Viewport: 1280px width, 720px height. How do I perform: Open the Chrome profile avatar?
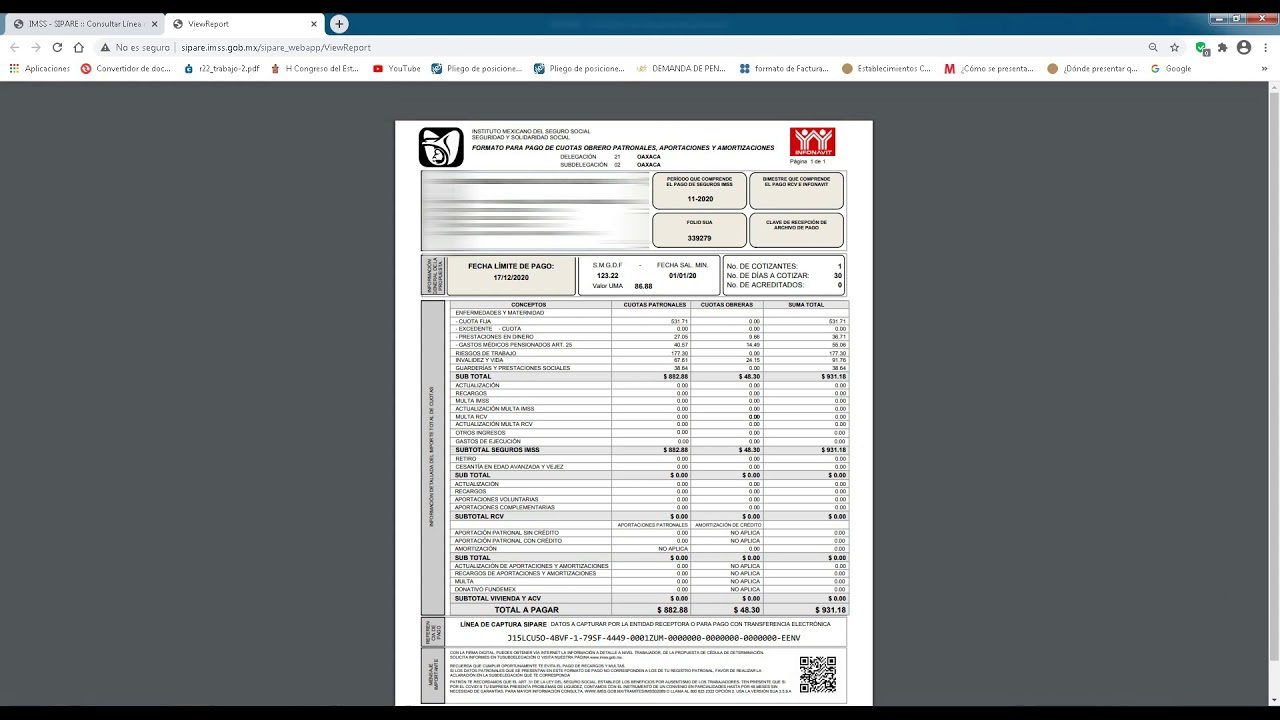coord(1244,47)
